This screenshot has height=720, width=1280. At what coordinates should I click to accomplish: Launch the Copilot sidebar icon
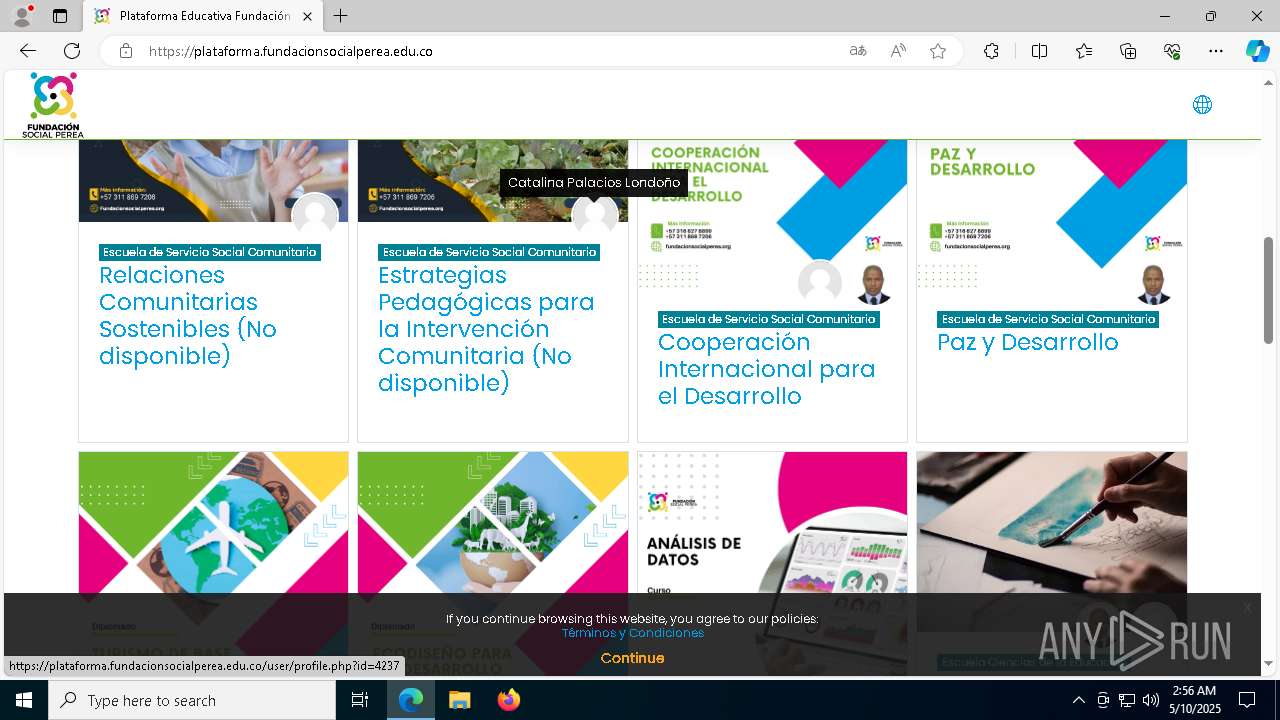click(x=1257, y=51)
